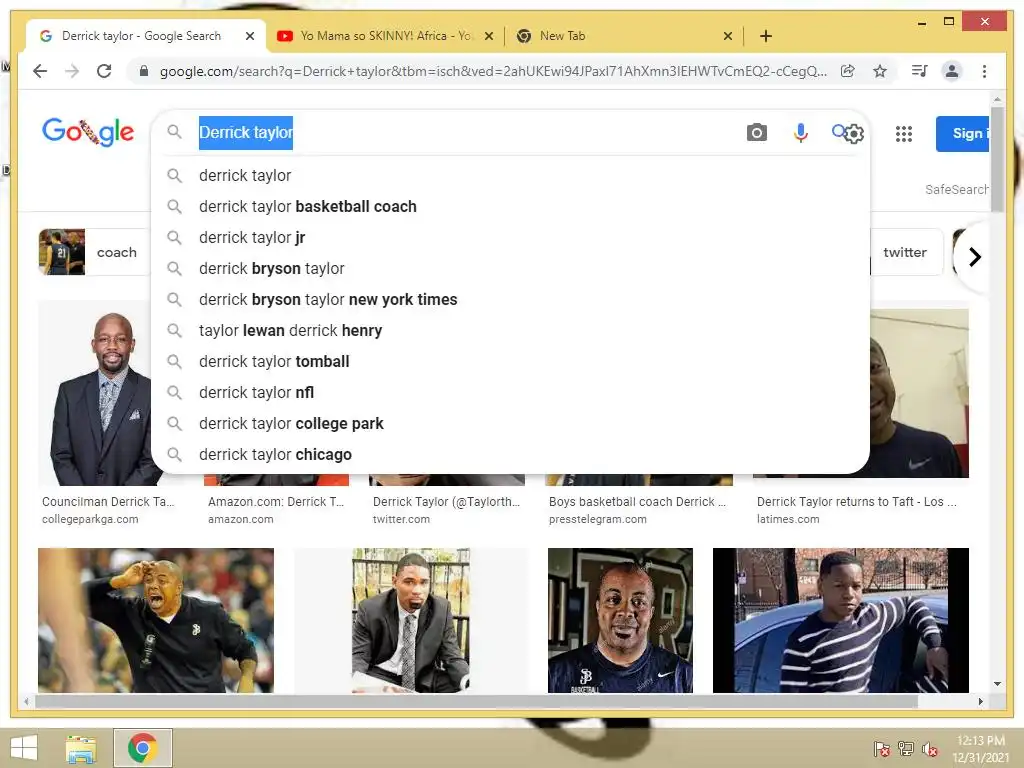Click the site security lock icon
Image resolution: width=1024 pixels, height=768 pixels.
(144, 71)
